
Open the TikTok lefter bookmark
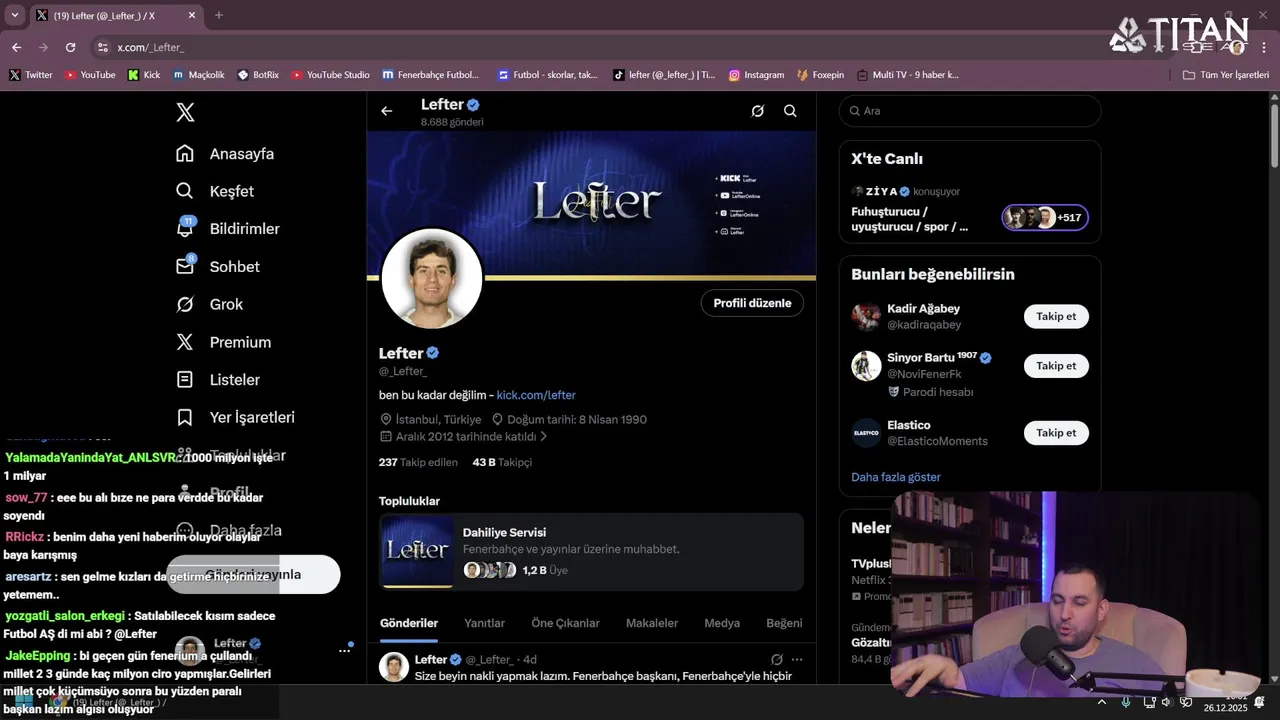(664, 75)
